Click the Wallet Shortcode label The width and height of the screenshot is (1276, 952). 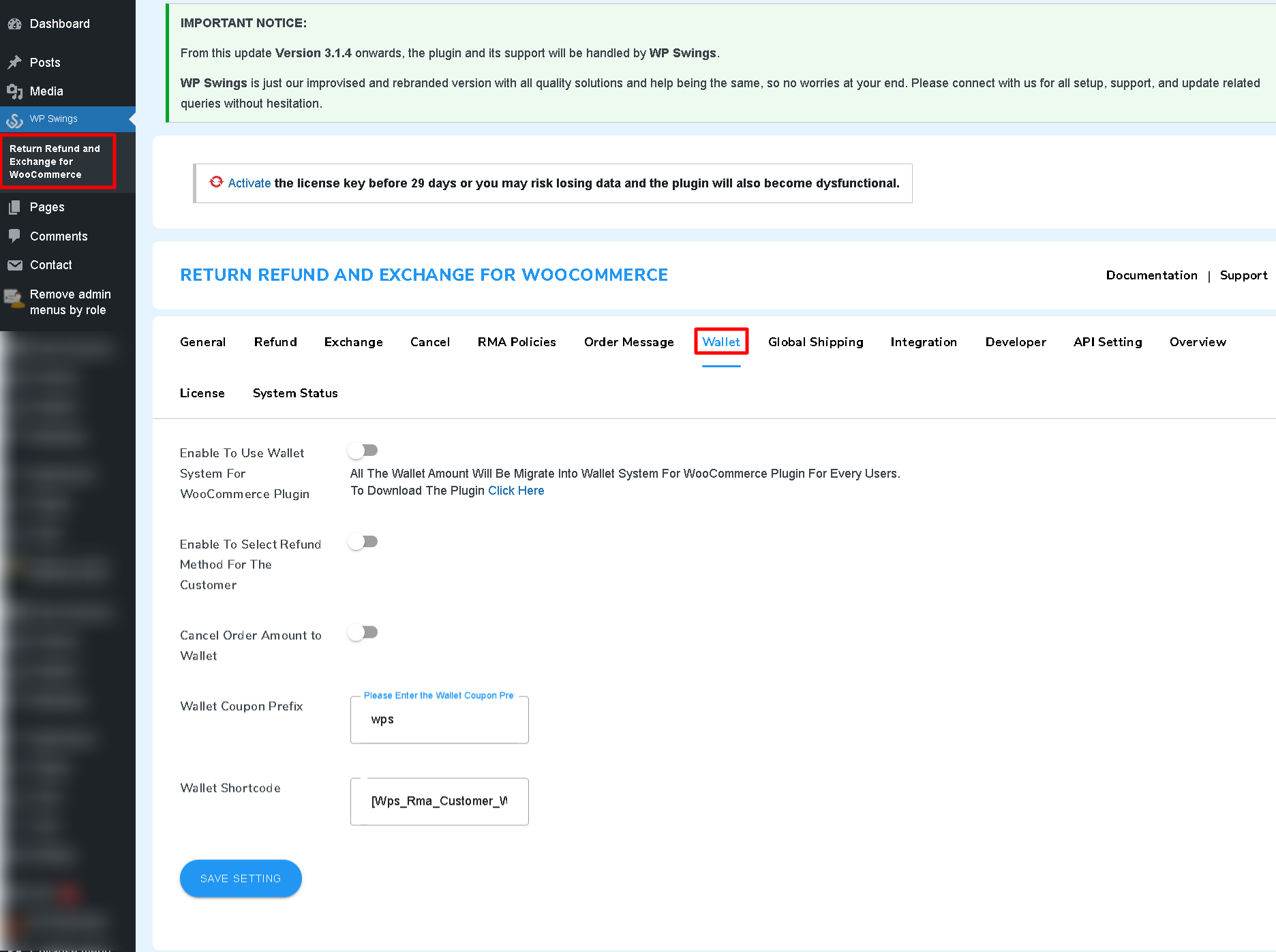tap(230, 788)
